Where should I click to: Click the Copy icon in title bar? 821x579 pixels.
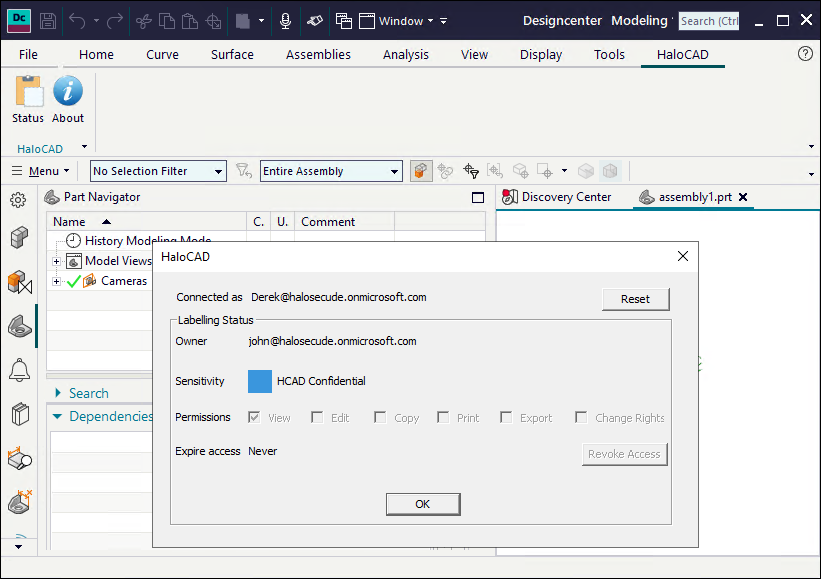(x=167, y=21)
